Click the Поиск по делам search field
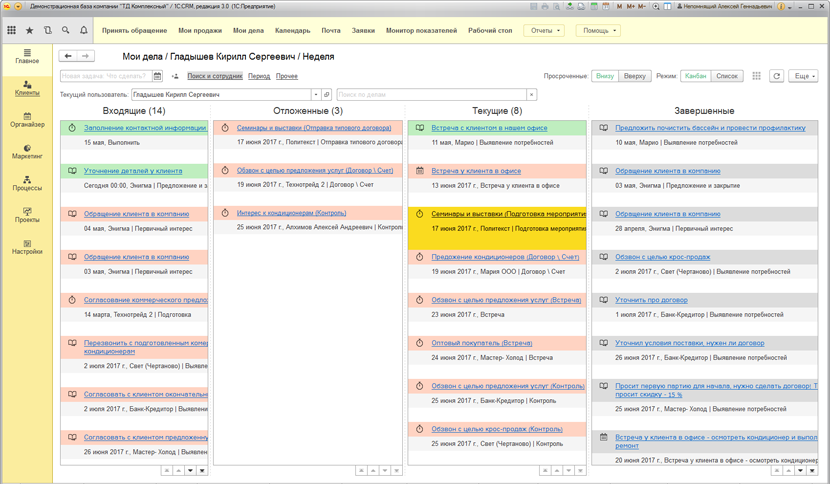Viewport: 830px width, 484px height. point(430,95)
